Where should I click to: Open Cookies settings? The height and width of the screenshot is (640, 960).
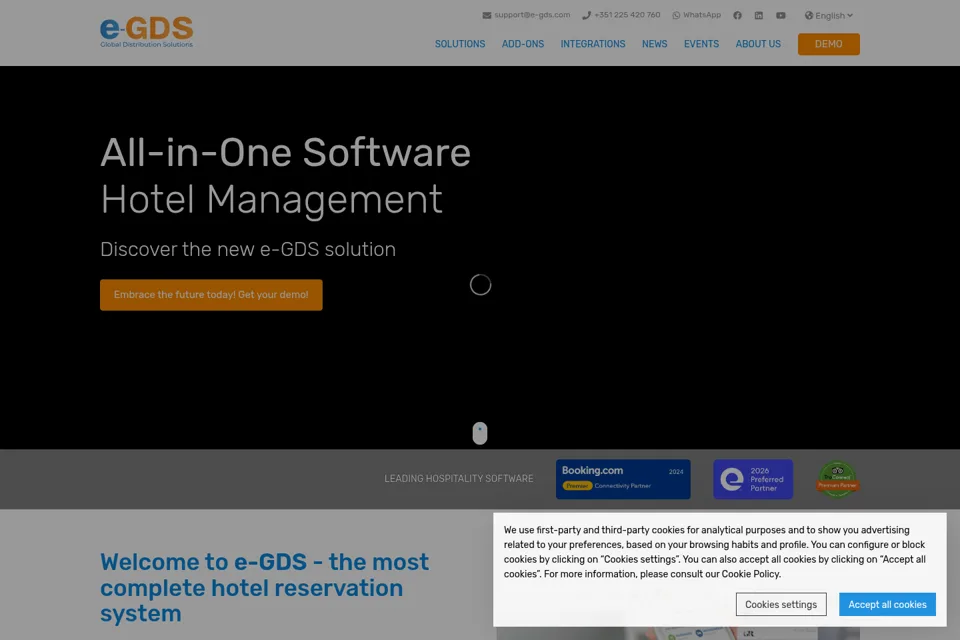click(781, 604)
